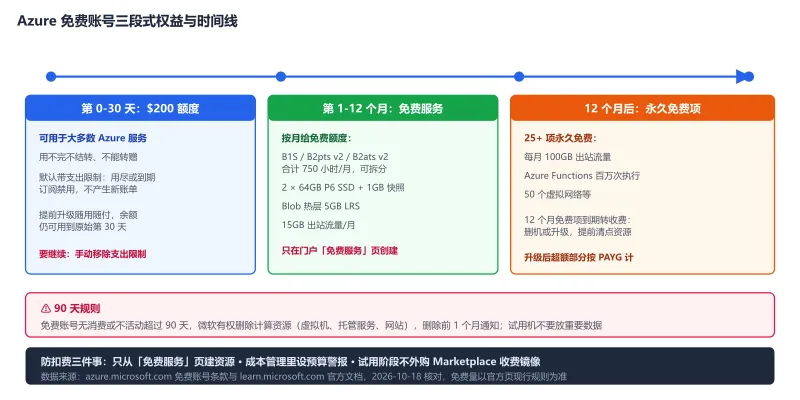Click the line 50 个虚拟网络等
The image size is (800, 400).
[557, 195]
